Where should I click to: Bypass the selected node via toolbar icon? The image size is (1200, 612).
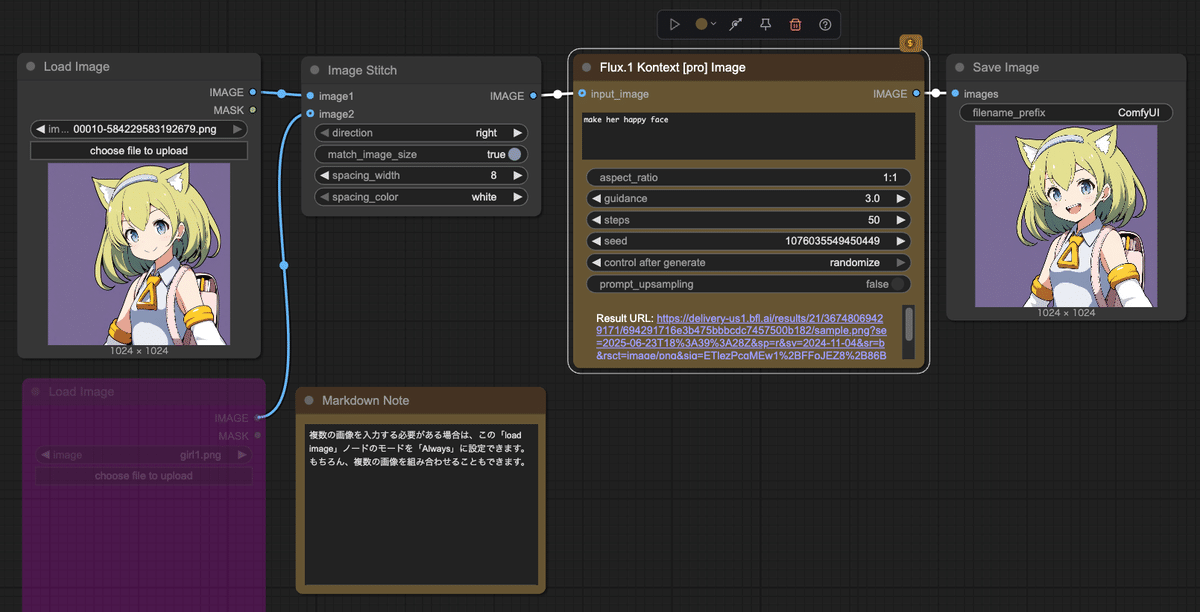(x=736, y=24)
